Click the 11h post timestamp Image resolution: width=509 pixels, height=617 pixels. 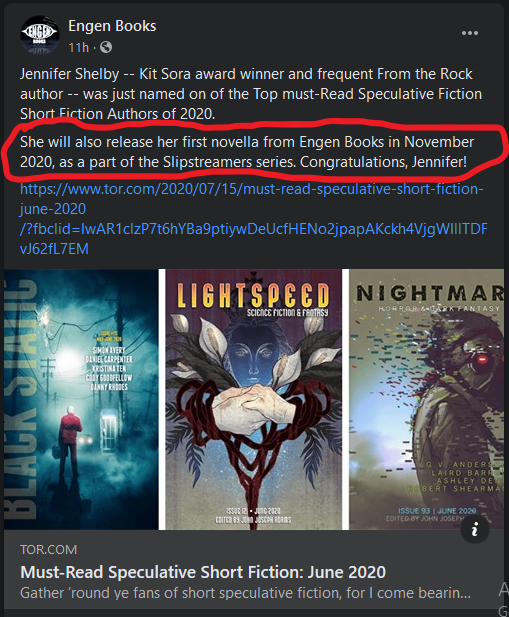coord(78,48)
